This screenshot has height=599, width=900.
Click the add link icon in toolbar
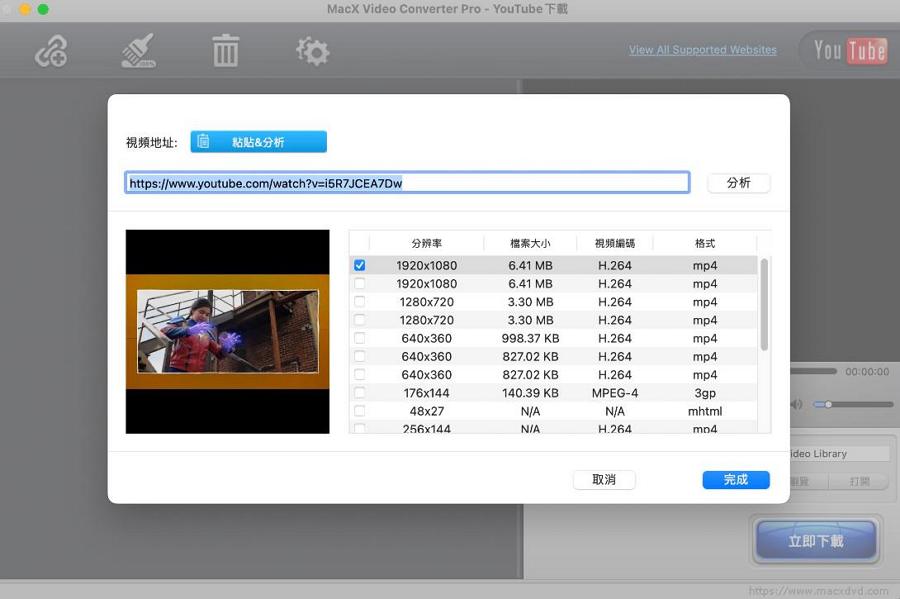51,51
